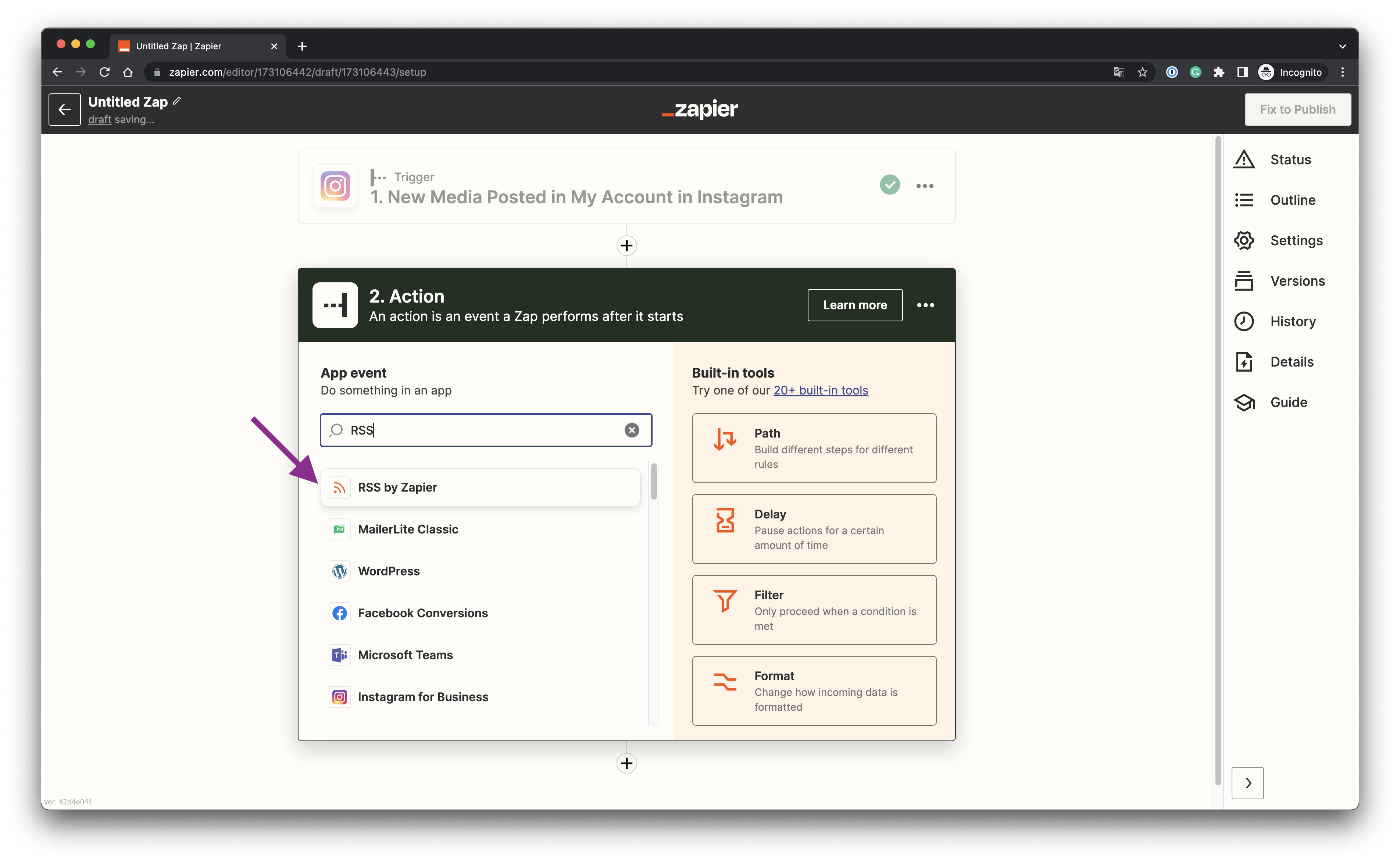
Task: Edit the zap name with the pencil icon
Action: pos(177,101)
